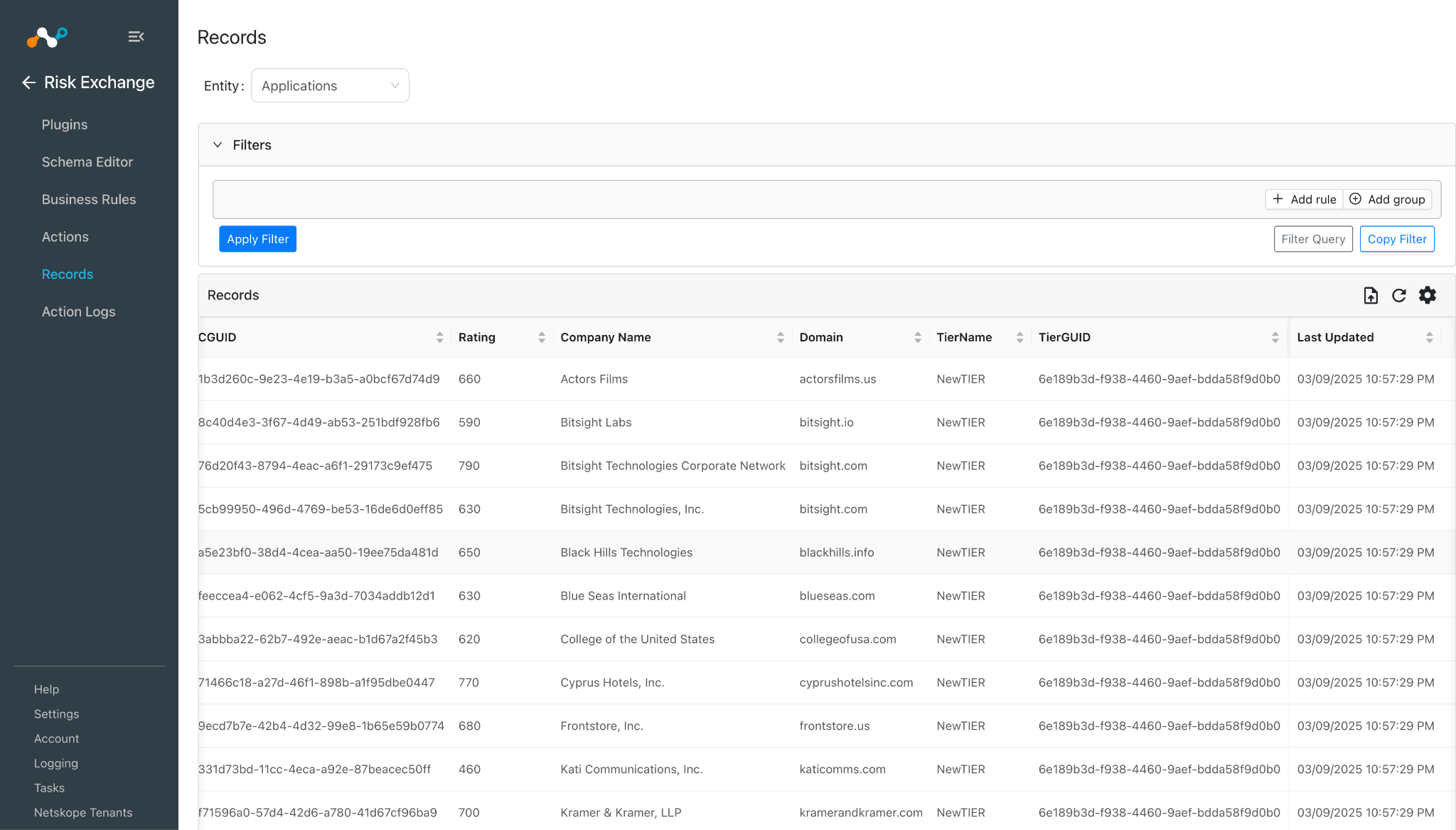Click the Filter Query button
The height and width of the screenshot is (830, 1456).
(x=1313, y=239)
